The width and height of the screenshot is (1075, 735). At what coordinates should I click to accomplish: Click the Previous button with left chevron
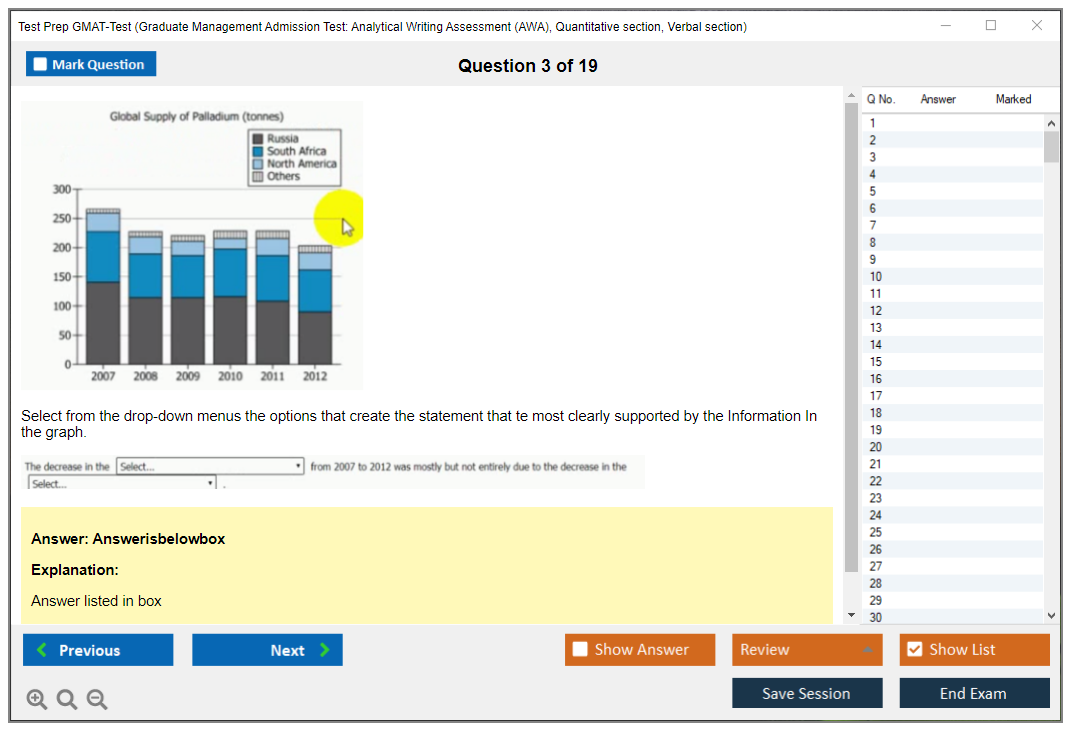(x=98, y=650)
